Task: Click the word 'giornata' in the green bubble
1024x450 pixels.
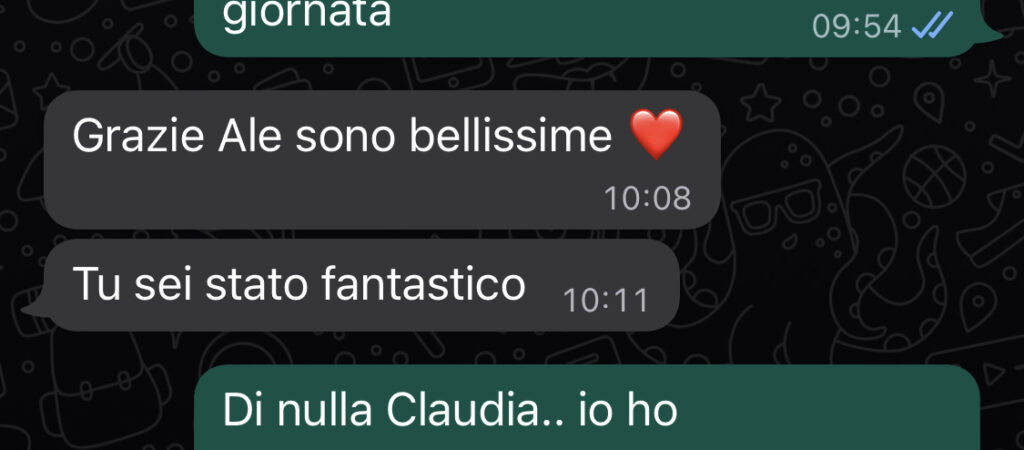Action: click(306, 14)
